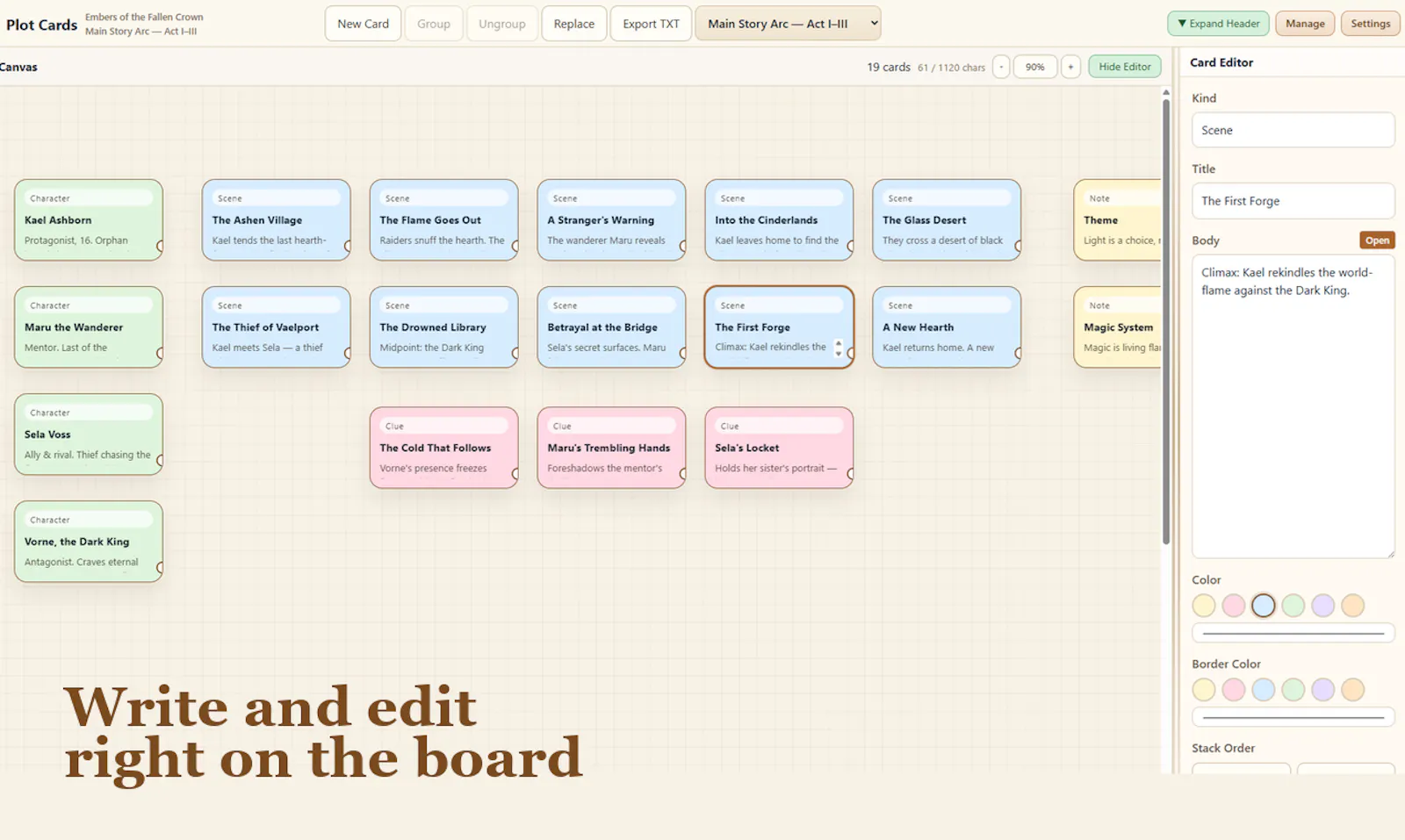The width and height of the screenshot is (1405, 840).
Task: Click the canvas vertical scrollbar
Action: click(1166, 321)
